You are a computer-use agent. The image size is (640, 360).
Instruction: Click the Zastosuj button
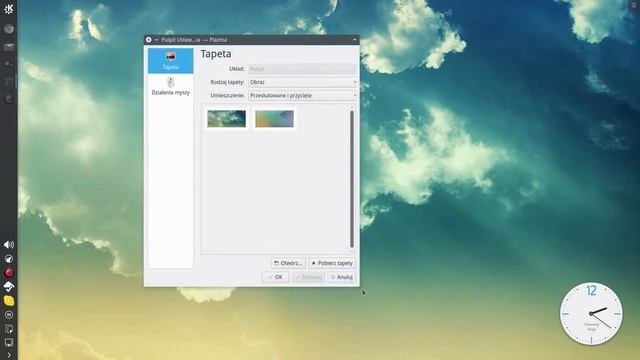point(309,277)
